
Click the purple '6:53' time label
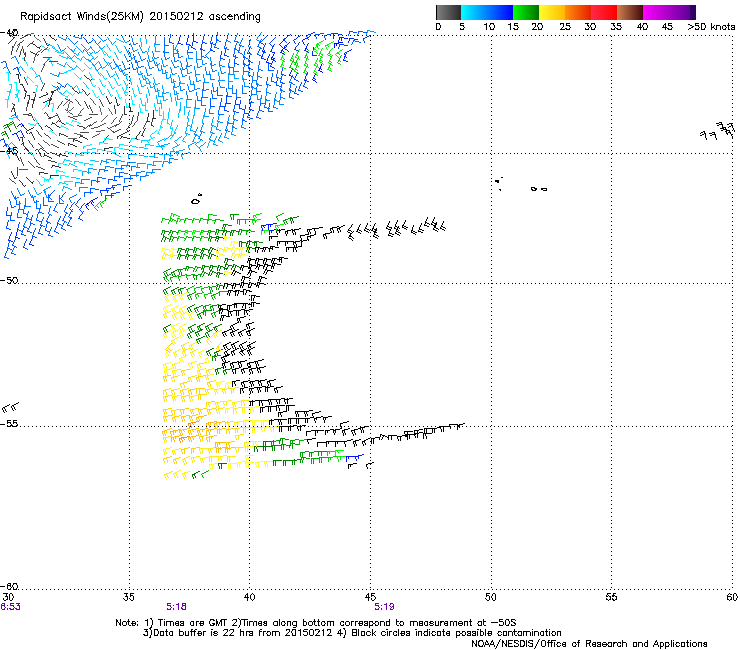pos(10,607)
